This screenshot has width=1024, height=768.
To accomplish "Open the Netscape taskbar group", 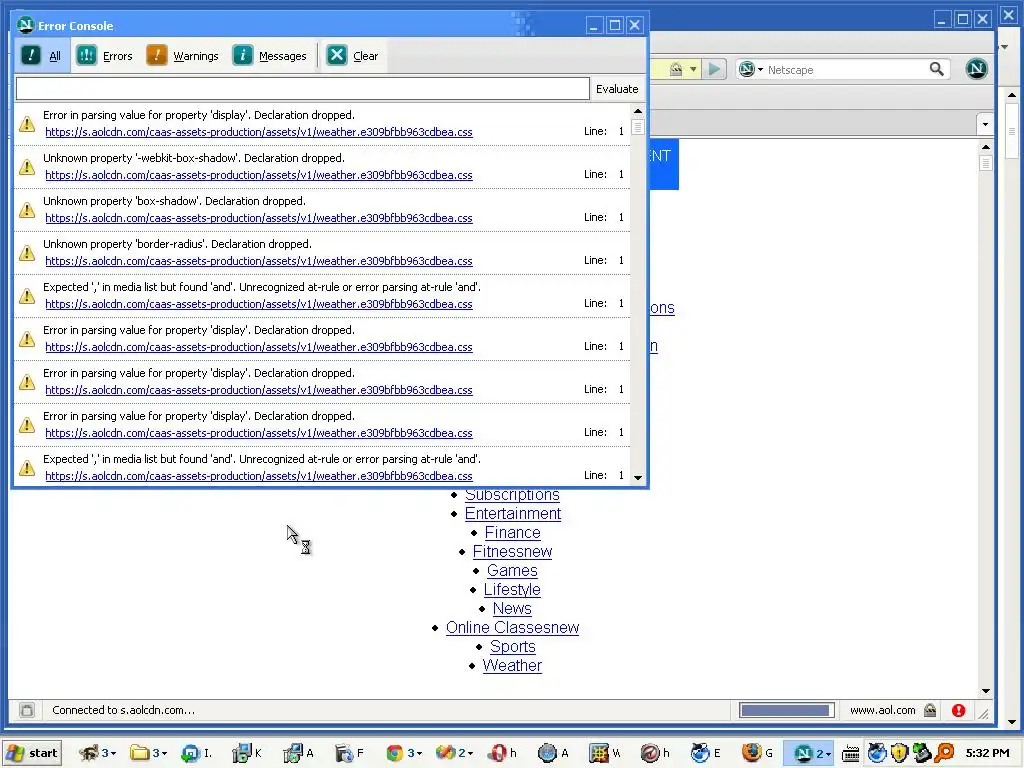I will coord(807,754).
